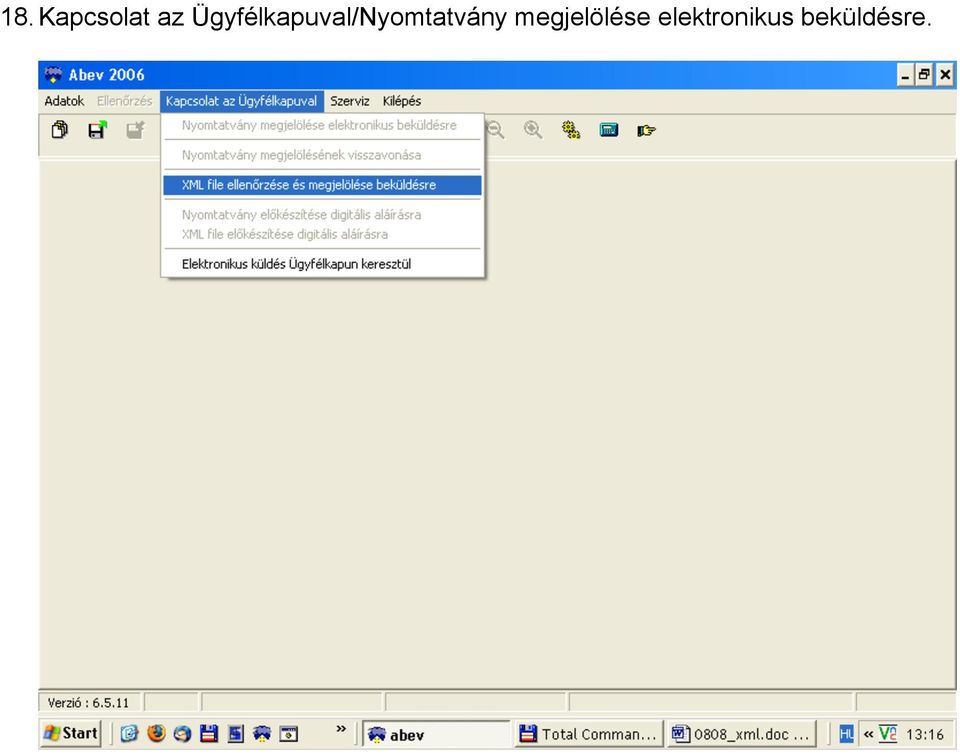Choose XML file ellenőrzése és megjelölése beküldésre
Viewport: 960px width, 756px height.
[x=322, y=185]
